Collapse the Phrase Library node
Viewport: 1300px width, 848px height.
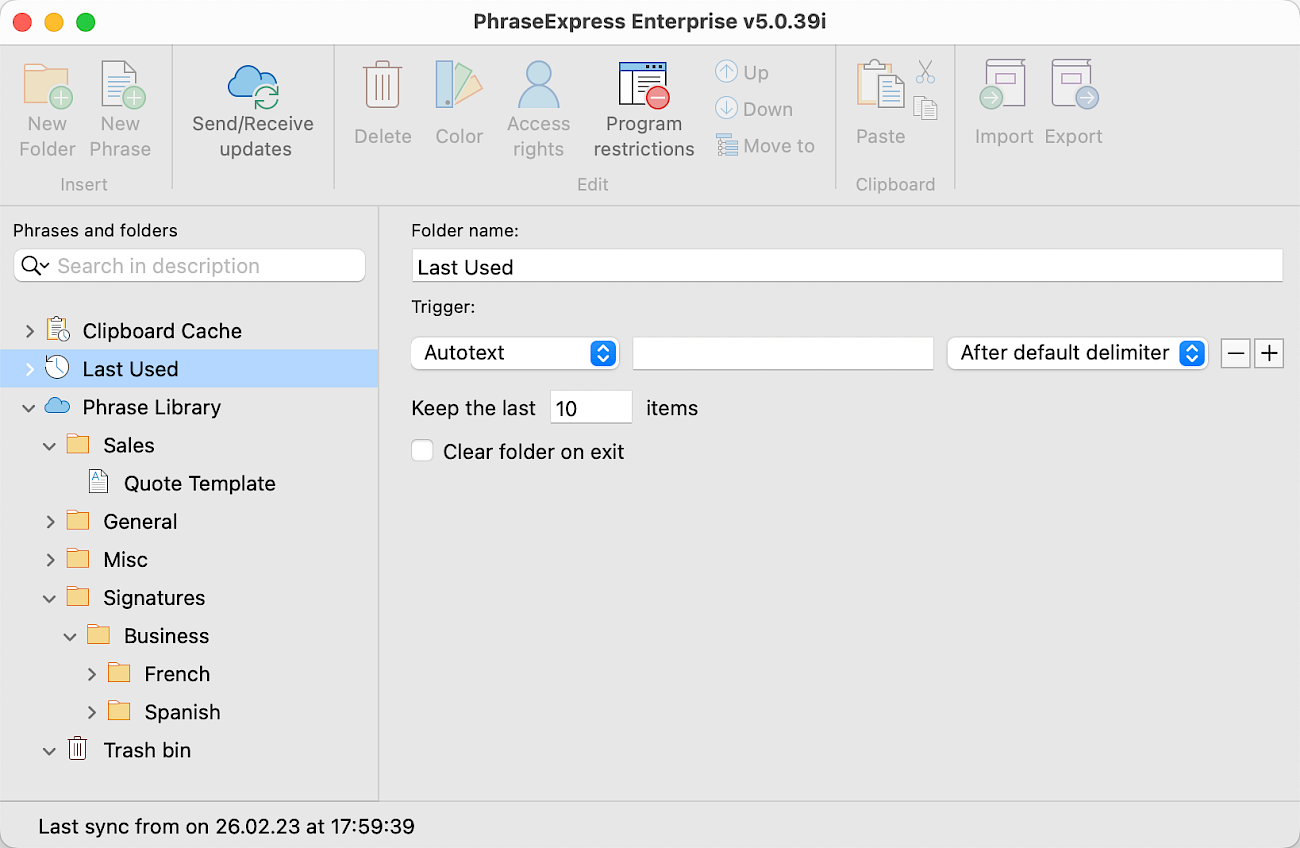point(29,407)
